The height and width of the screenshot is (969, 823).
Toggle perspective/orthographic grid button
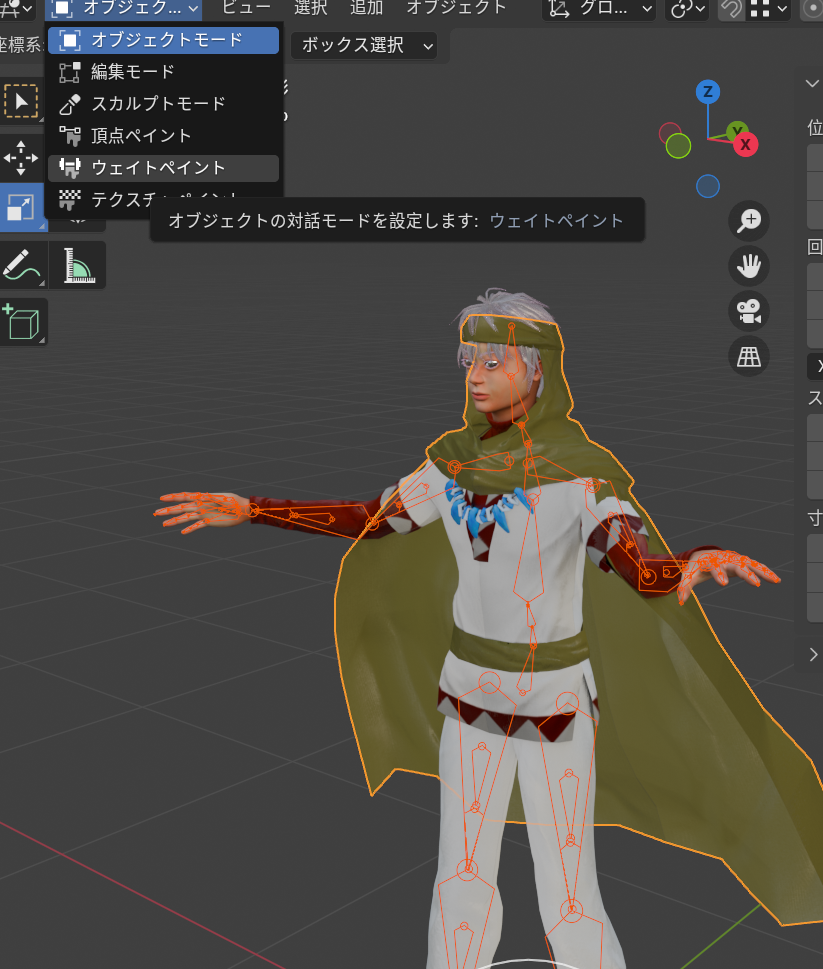coord(749,357)
